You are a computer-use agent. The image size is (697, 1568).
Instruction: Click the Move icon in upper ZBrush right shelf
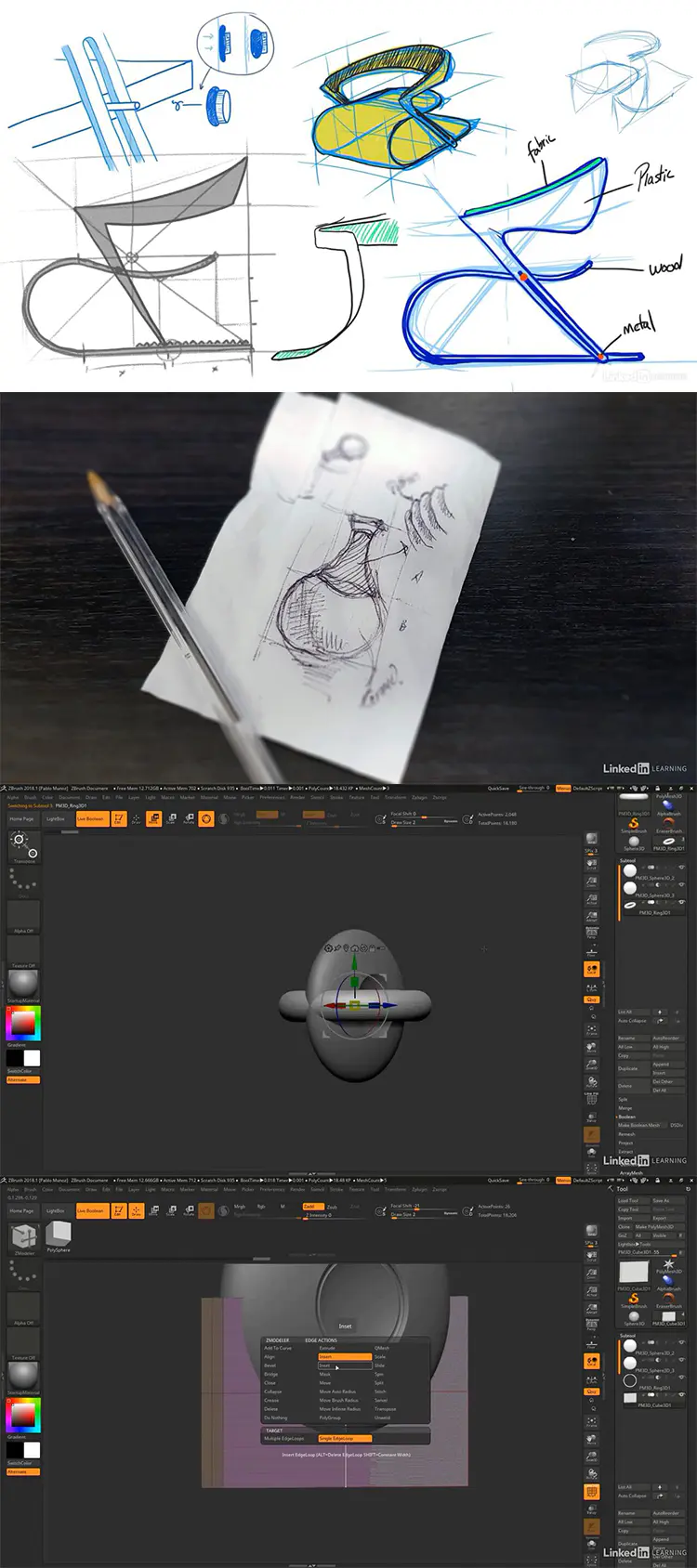coord(592,1048)
